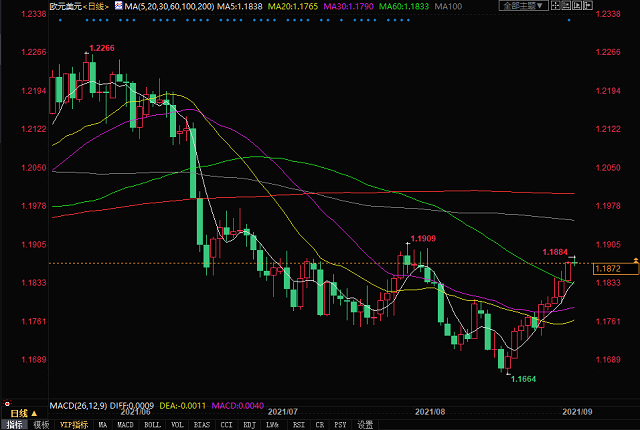640x430 pixels.
Task: Switch to the 指标 tab
Action: click(14, 424)
